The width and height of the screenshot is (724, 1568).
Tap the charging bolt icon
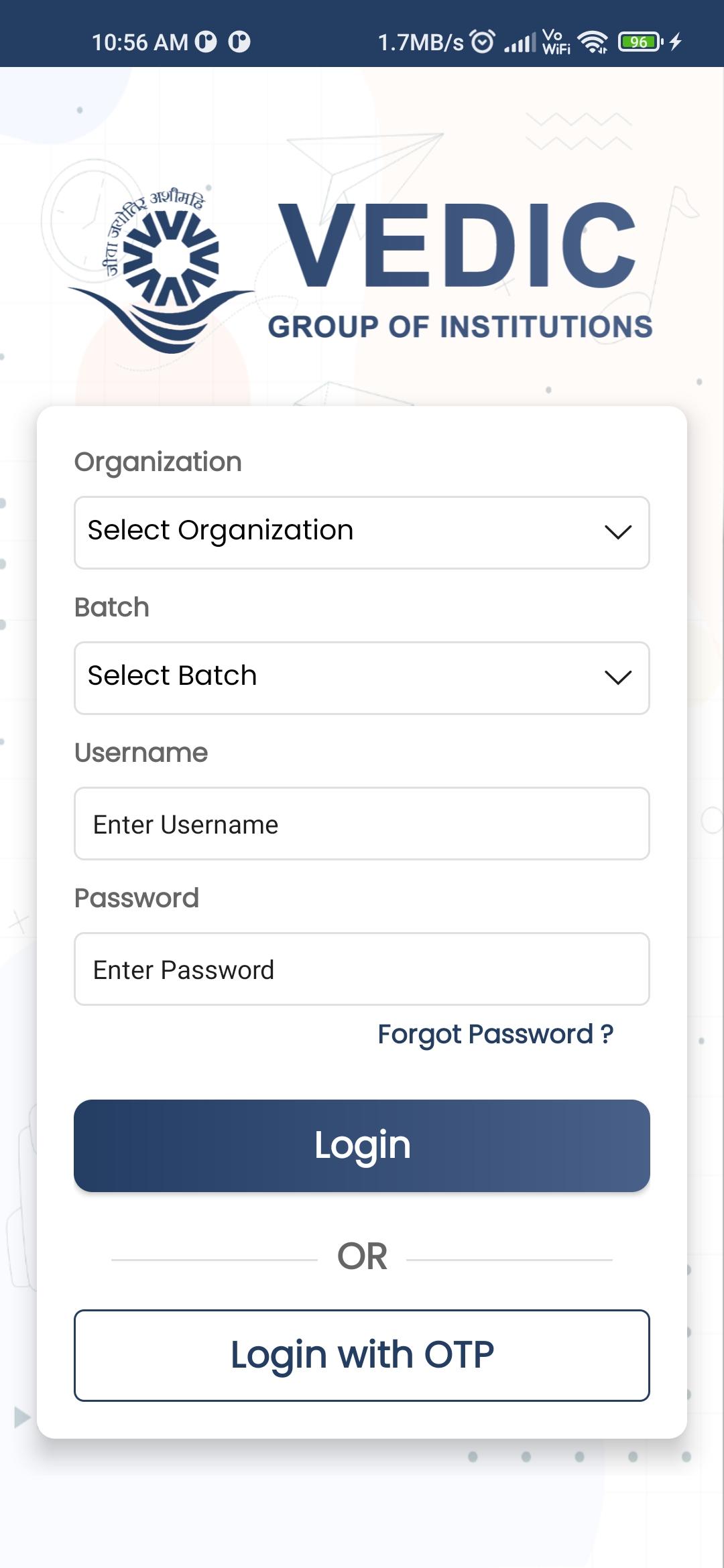tap(676, 42)
